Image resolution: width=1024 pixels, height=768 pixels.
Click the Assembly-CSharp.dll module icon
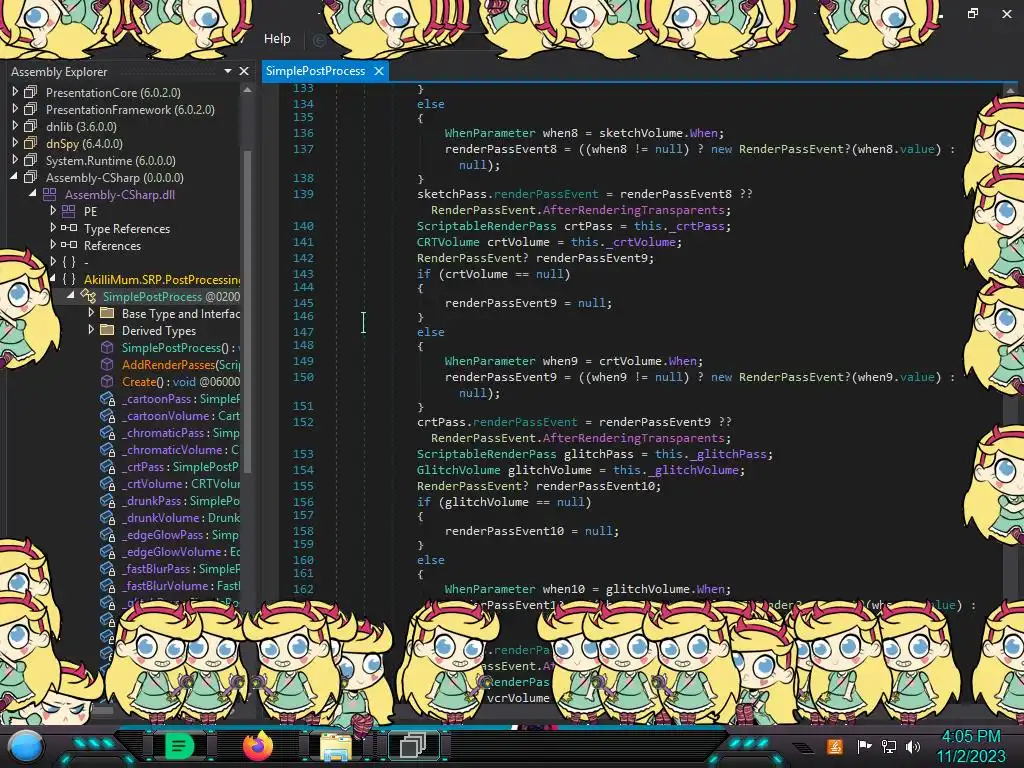pyautogui.click(x=50, y=194)
